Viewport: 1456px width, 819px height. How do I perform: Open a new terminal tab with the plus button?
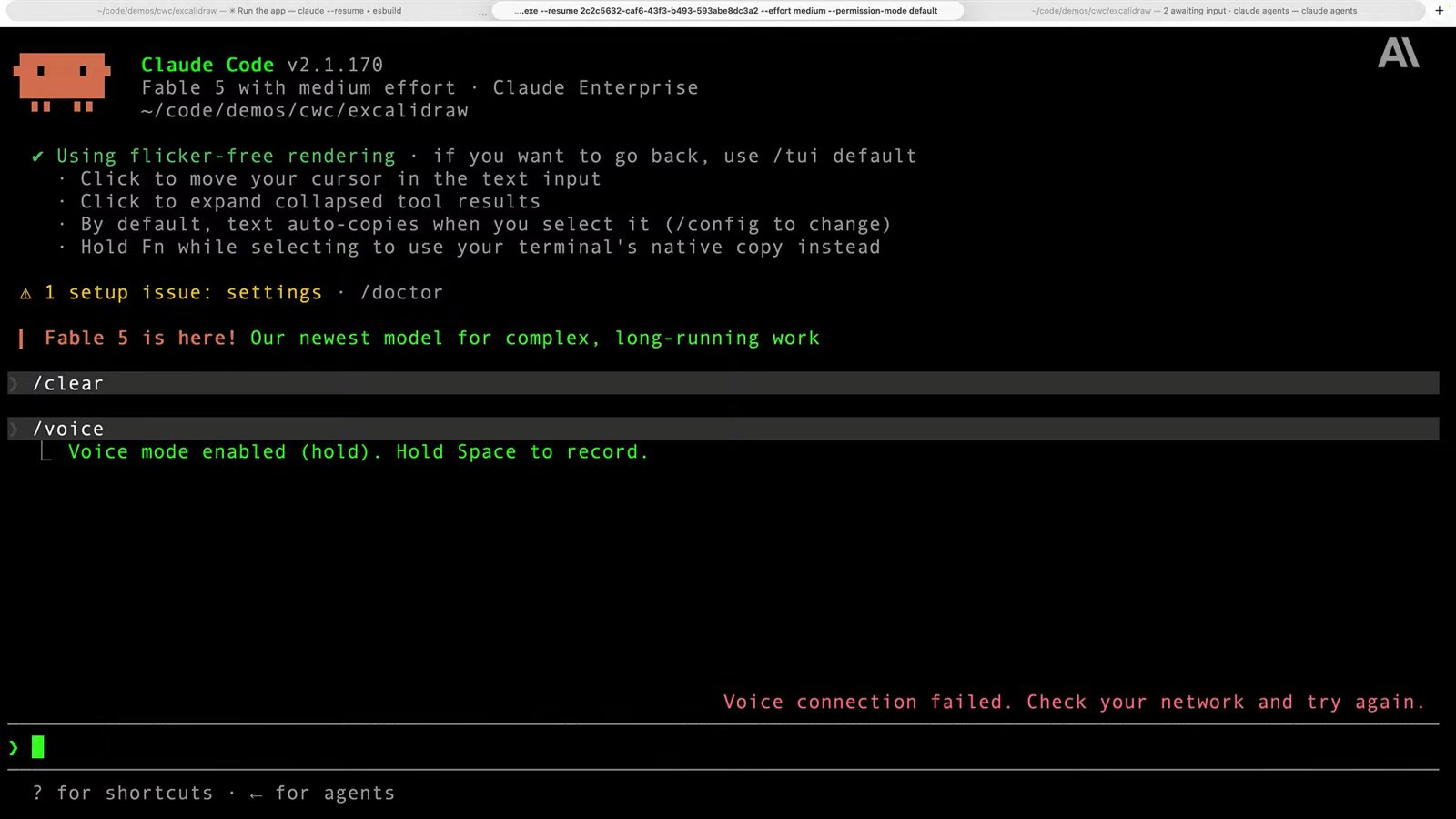tap(1439, 11)
